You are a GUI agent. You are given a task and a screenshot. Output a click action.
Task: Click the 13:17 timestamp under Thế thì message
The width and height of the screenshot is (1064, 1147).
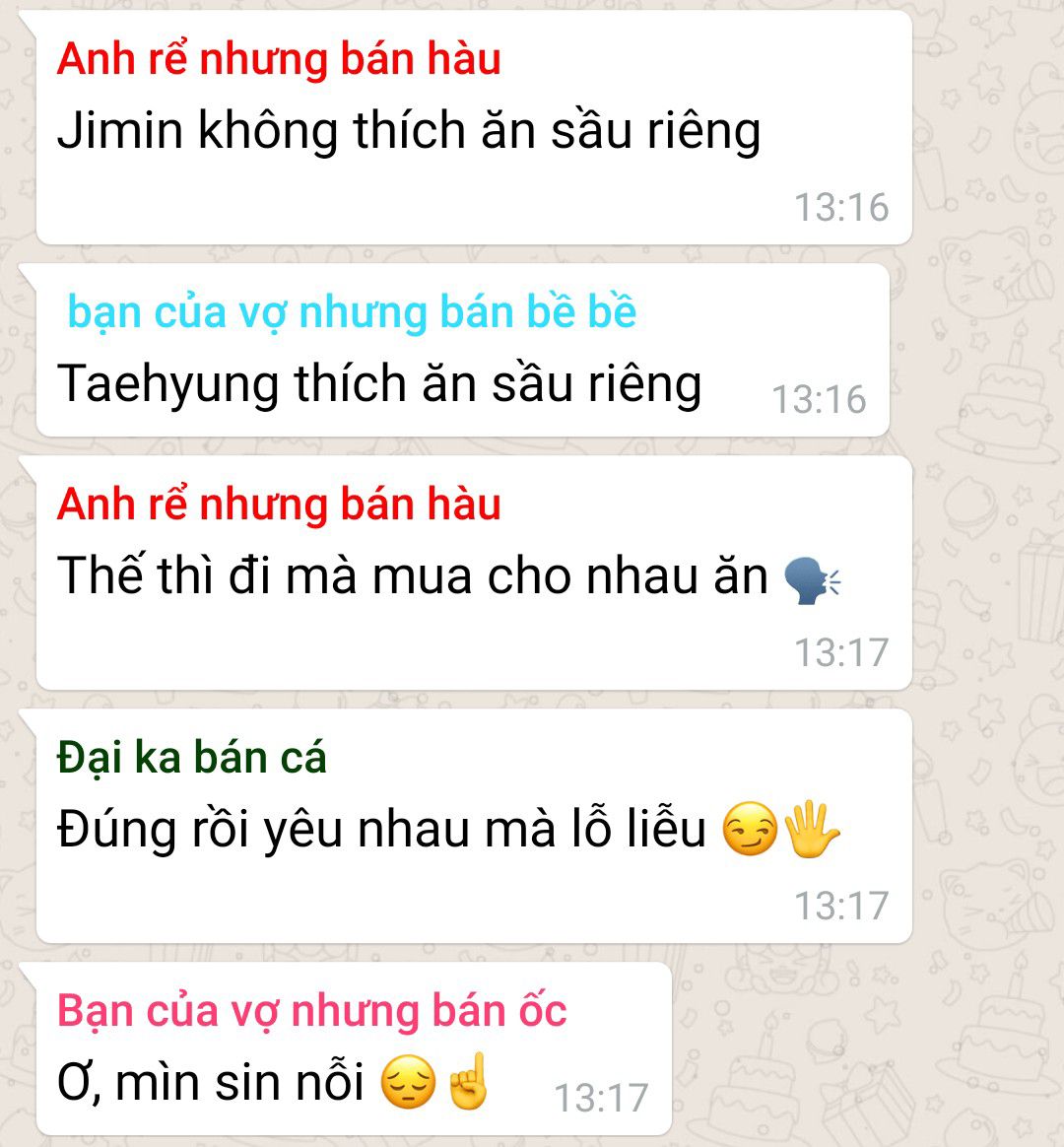pyautogui.click(x=841, y=652)
